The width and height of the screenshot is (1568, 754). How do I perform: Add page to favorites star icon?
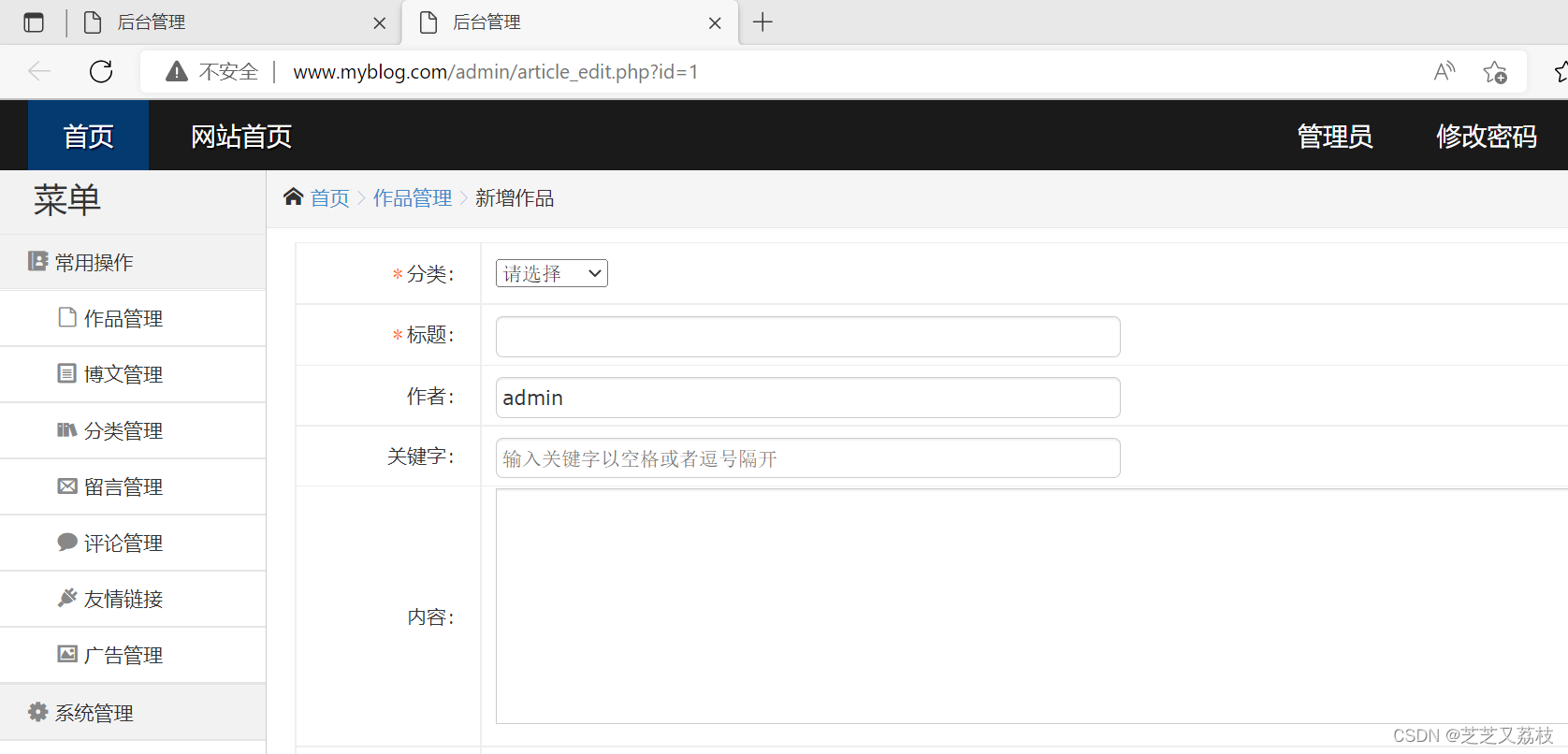[x=1495, y=72]
